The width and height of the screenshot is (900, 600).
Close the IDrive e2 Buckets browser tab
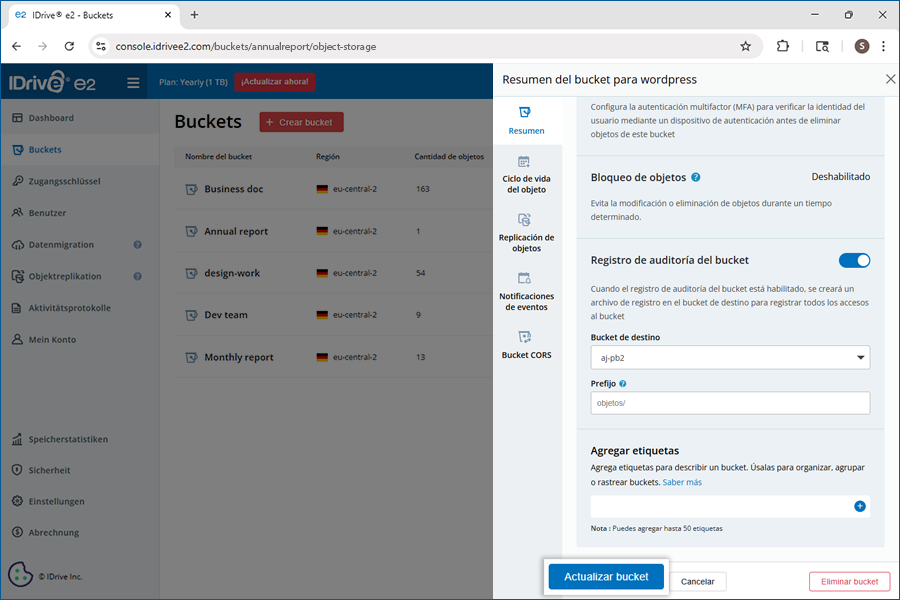(168, 15)
